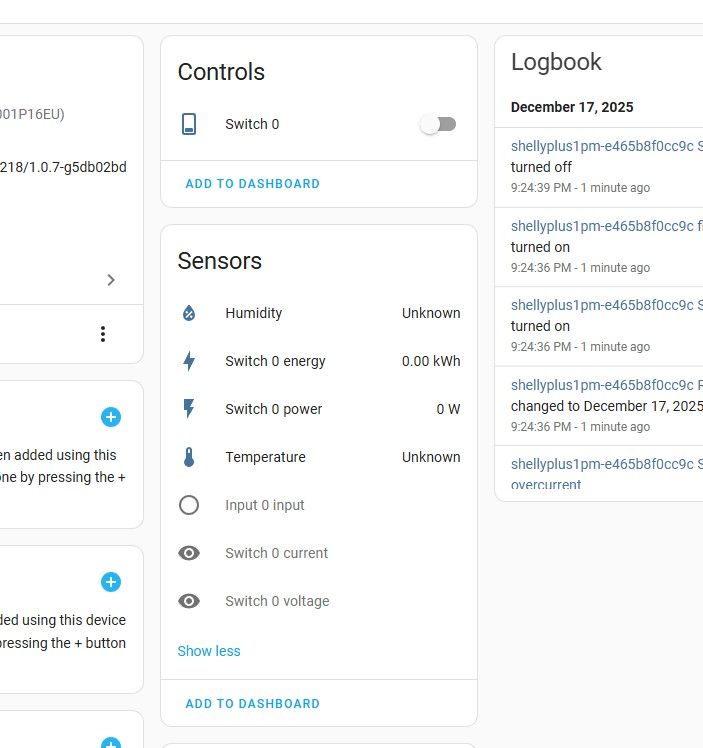Click the Switch 0 device icon in Controls
This screenshot has width=703, height=748.
[189, 124]
